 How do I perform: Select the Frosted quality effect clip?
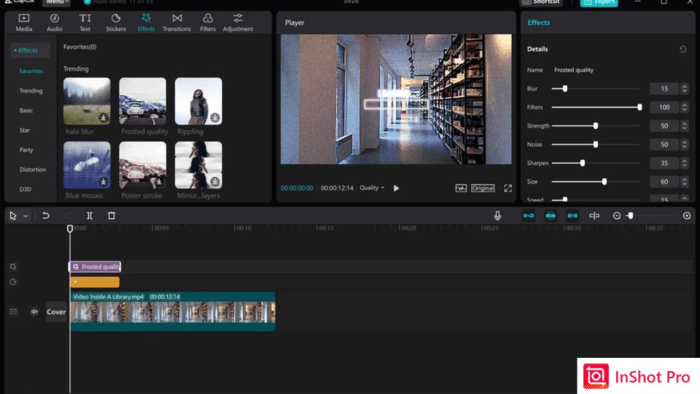(x=95, y=267)
